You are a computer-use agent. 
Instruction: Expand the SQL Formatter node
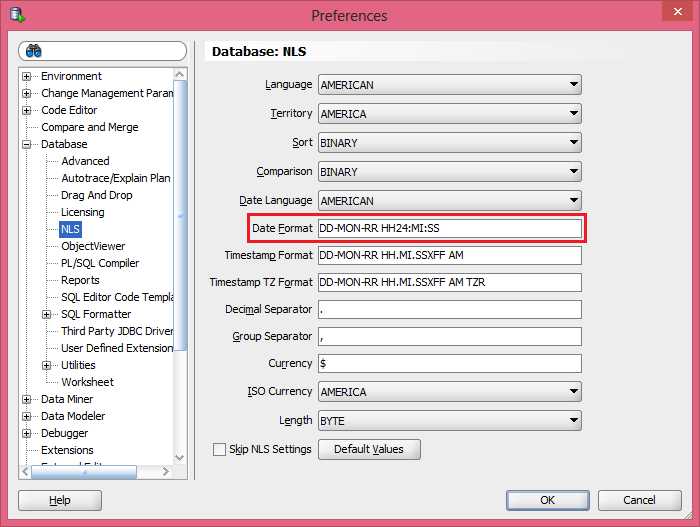tap(47, 315)
